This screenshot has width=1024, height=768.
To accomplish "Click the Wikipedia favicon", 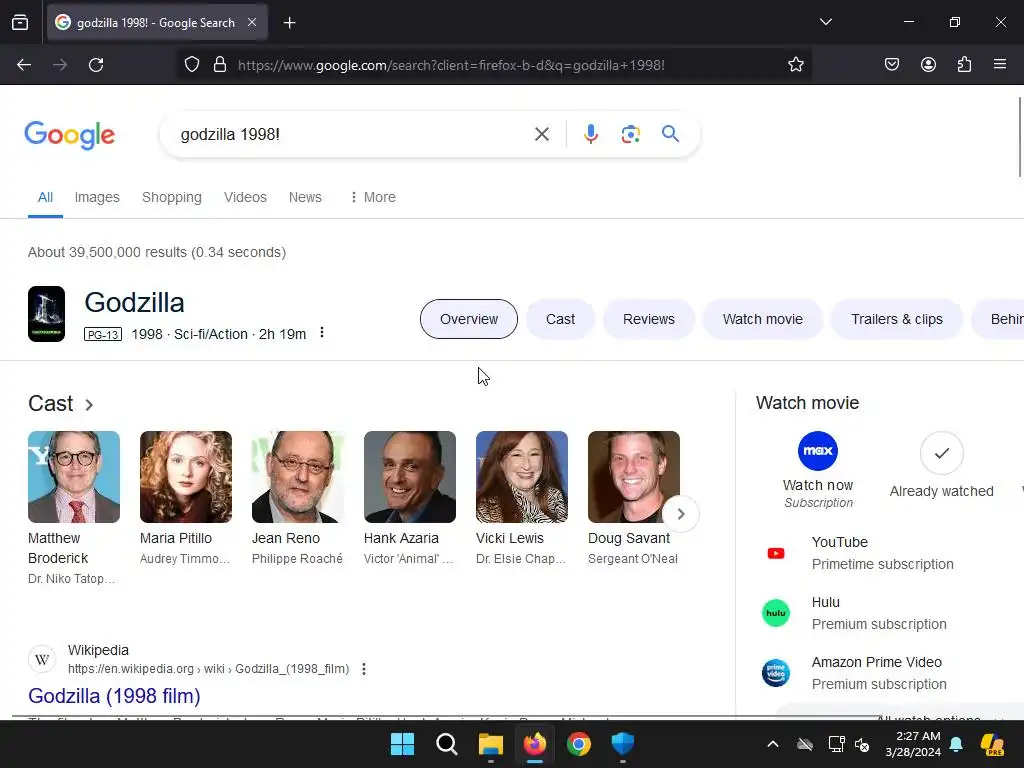I will pos(42,660).
